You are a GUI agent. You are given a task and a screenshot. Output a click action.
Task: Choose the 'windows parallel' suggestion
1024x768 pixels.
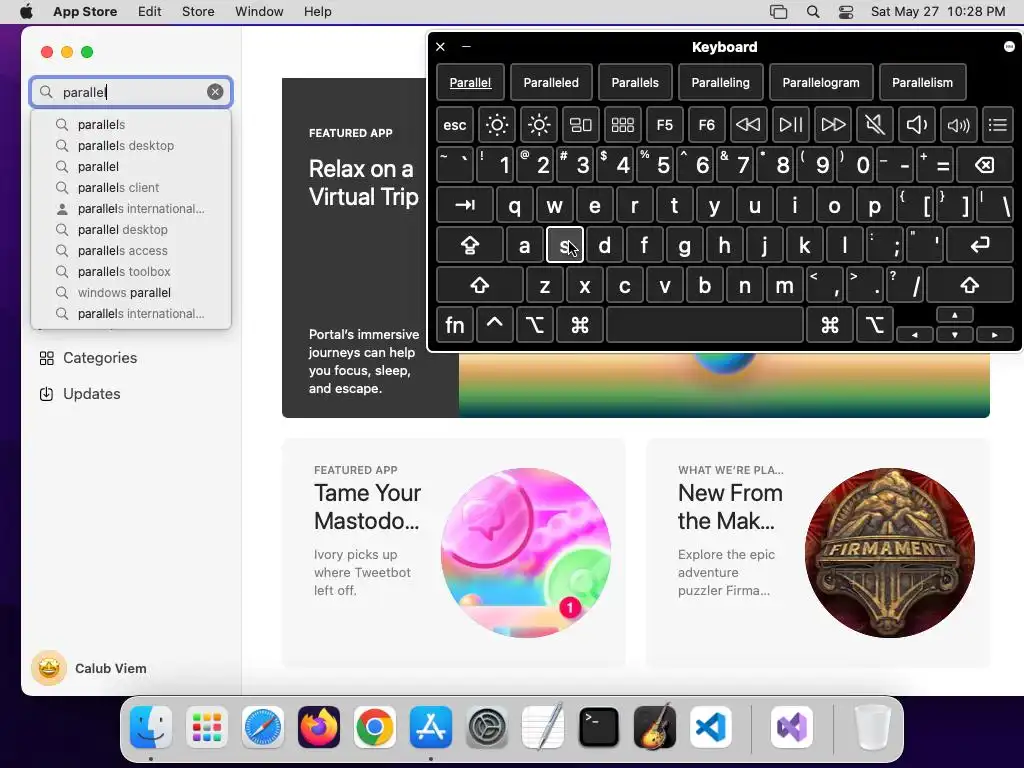click(131, 293)
